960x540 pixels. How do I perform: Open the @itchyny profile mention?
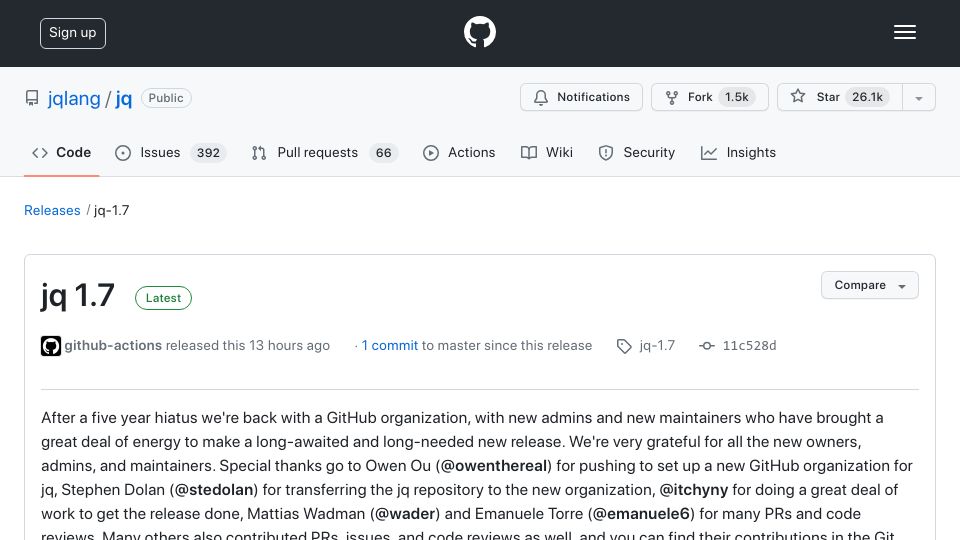(694, 490)
